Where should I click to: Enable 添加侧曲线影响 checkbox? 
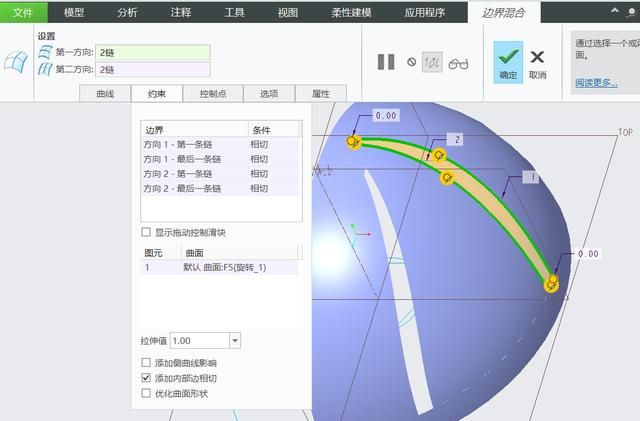[146, 362]
